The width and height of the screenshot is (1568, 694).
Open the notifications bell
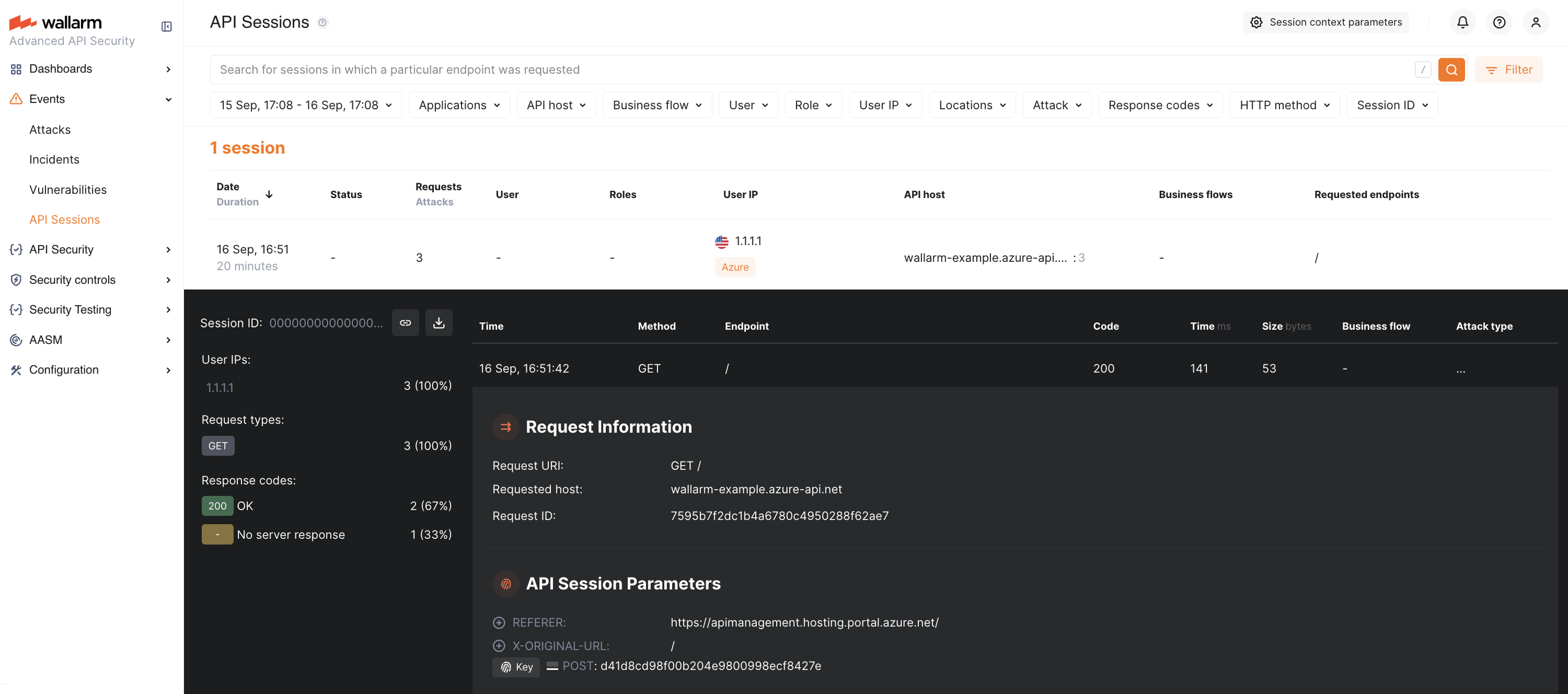tap(1463, 22)
